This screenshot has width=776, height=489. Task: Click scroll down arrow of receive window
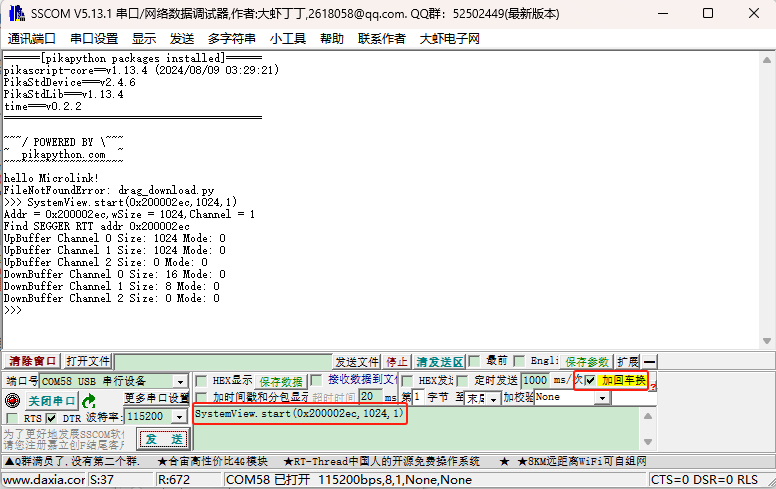tap(767, 341)
